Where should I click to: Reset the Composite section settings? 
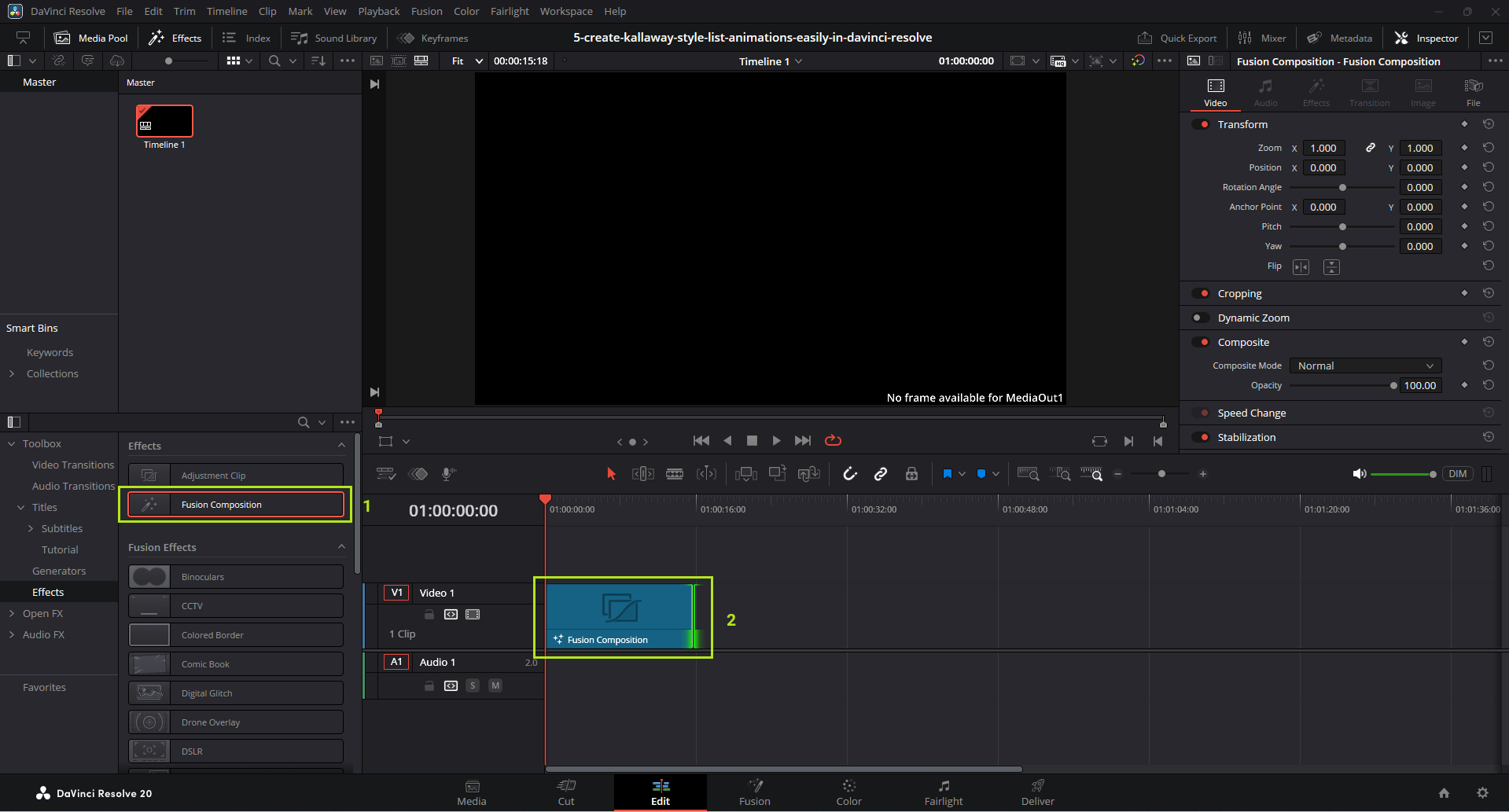(x=1488, y=342)
